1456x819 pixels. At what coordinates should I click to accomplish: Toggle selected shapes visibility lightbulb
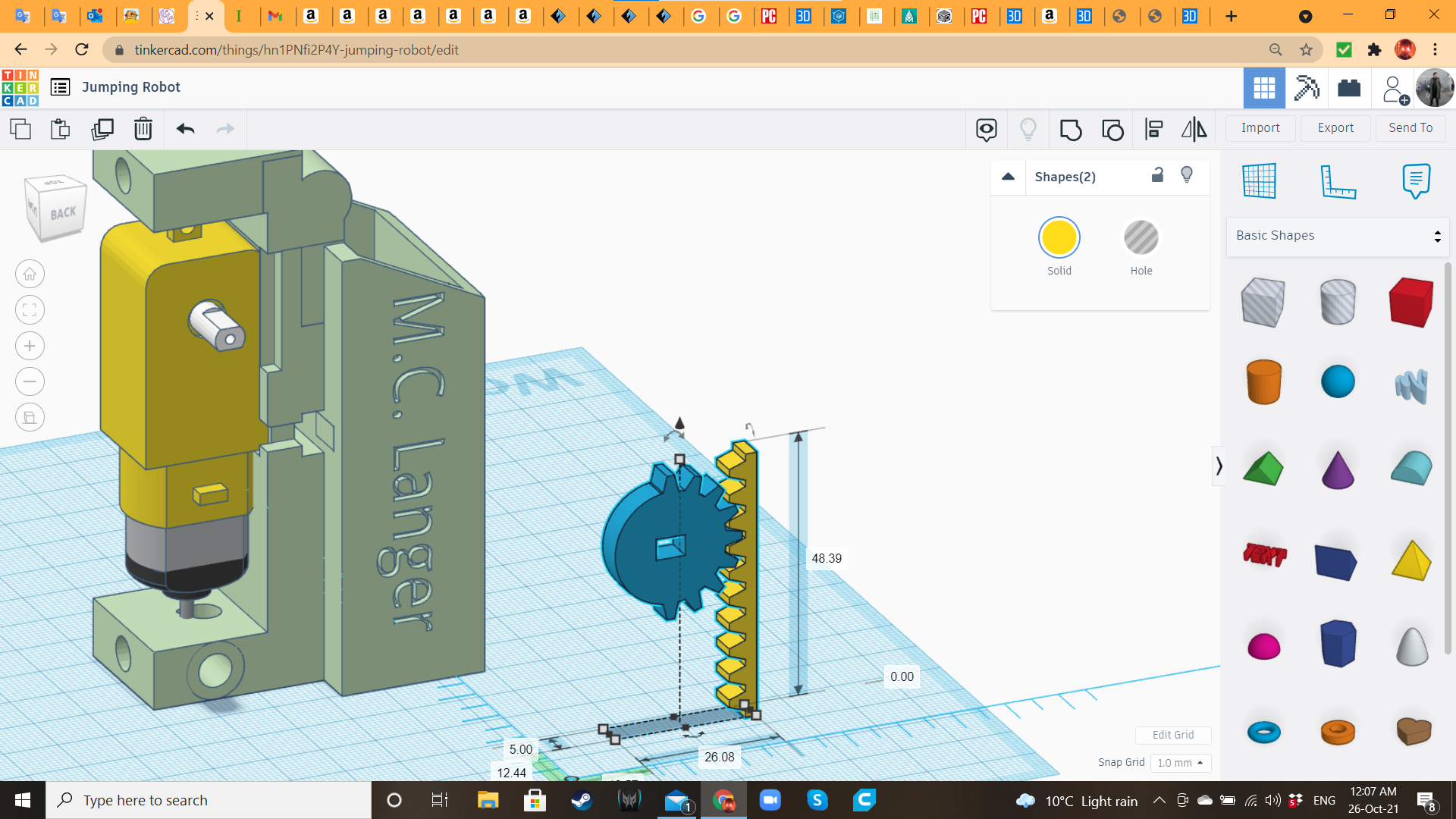(1187, 175)
